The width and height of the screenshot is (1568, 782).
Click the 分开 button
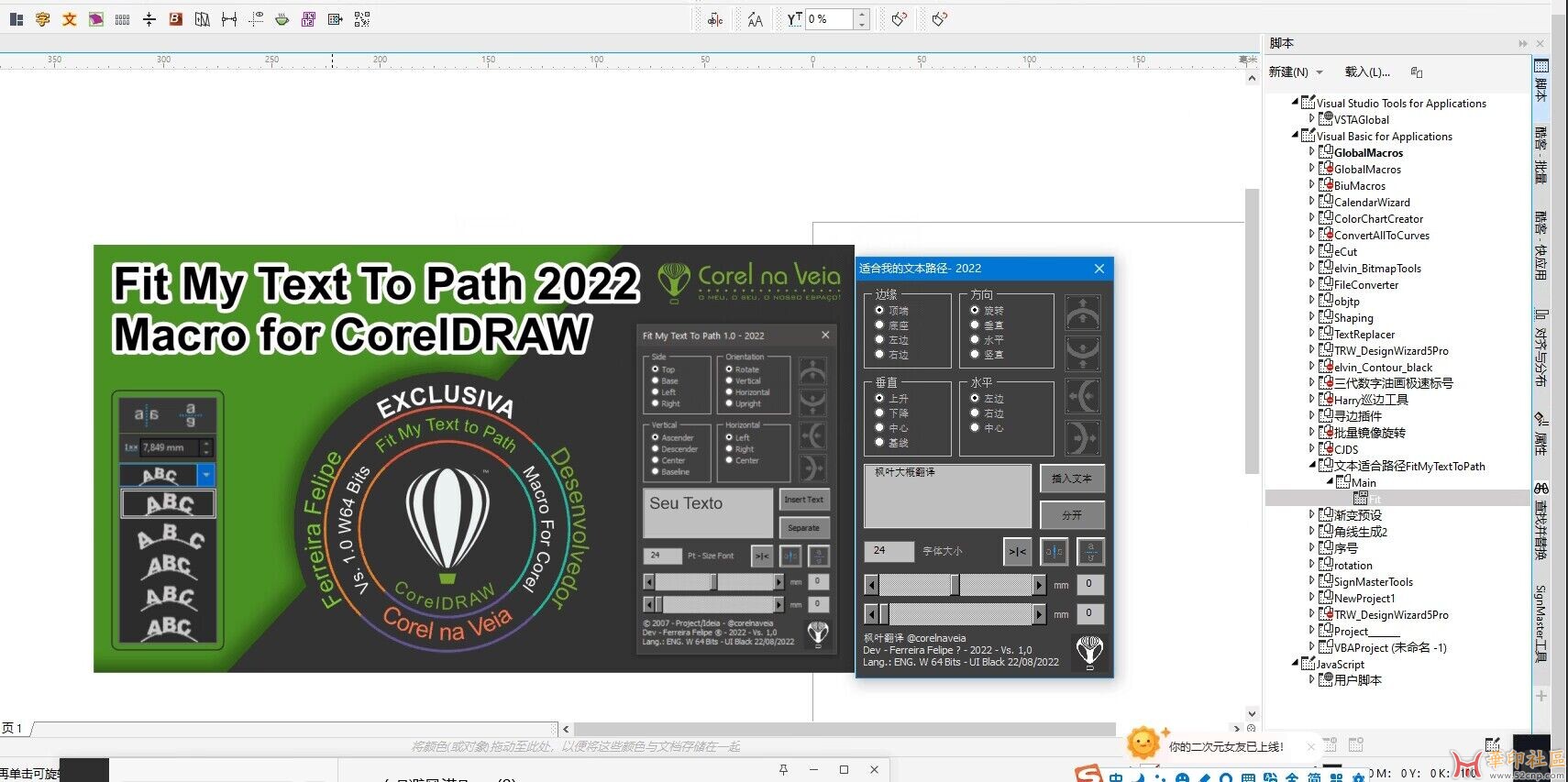[1072, 515]
